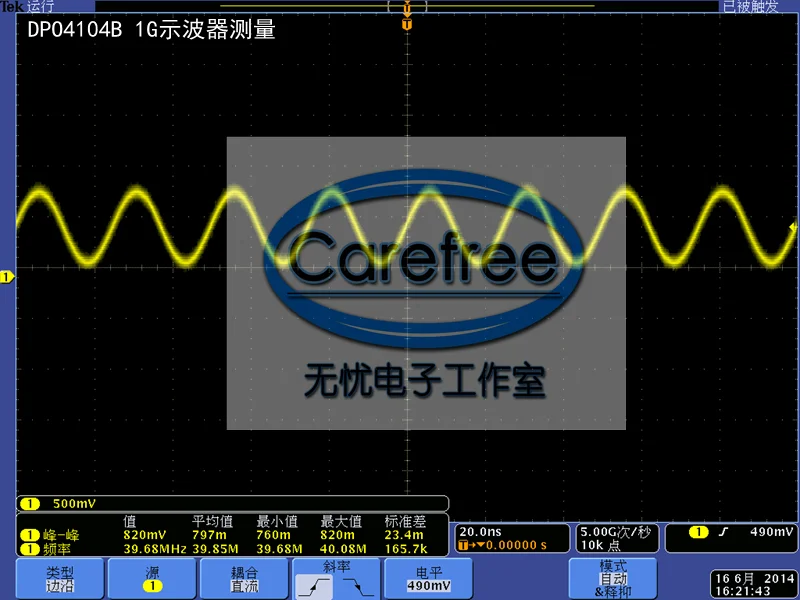
Task: Click the 峰-峰 measurement label
Action: [x=61, y=535]
